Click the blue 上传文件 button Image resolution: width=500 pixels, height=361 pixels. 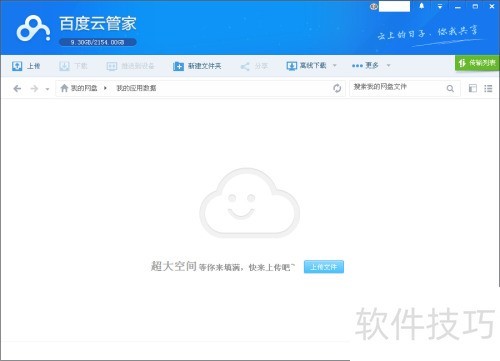(324, 267)
